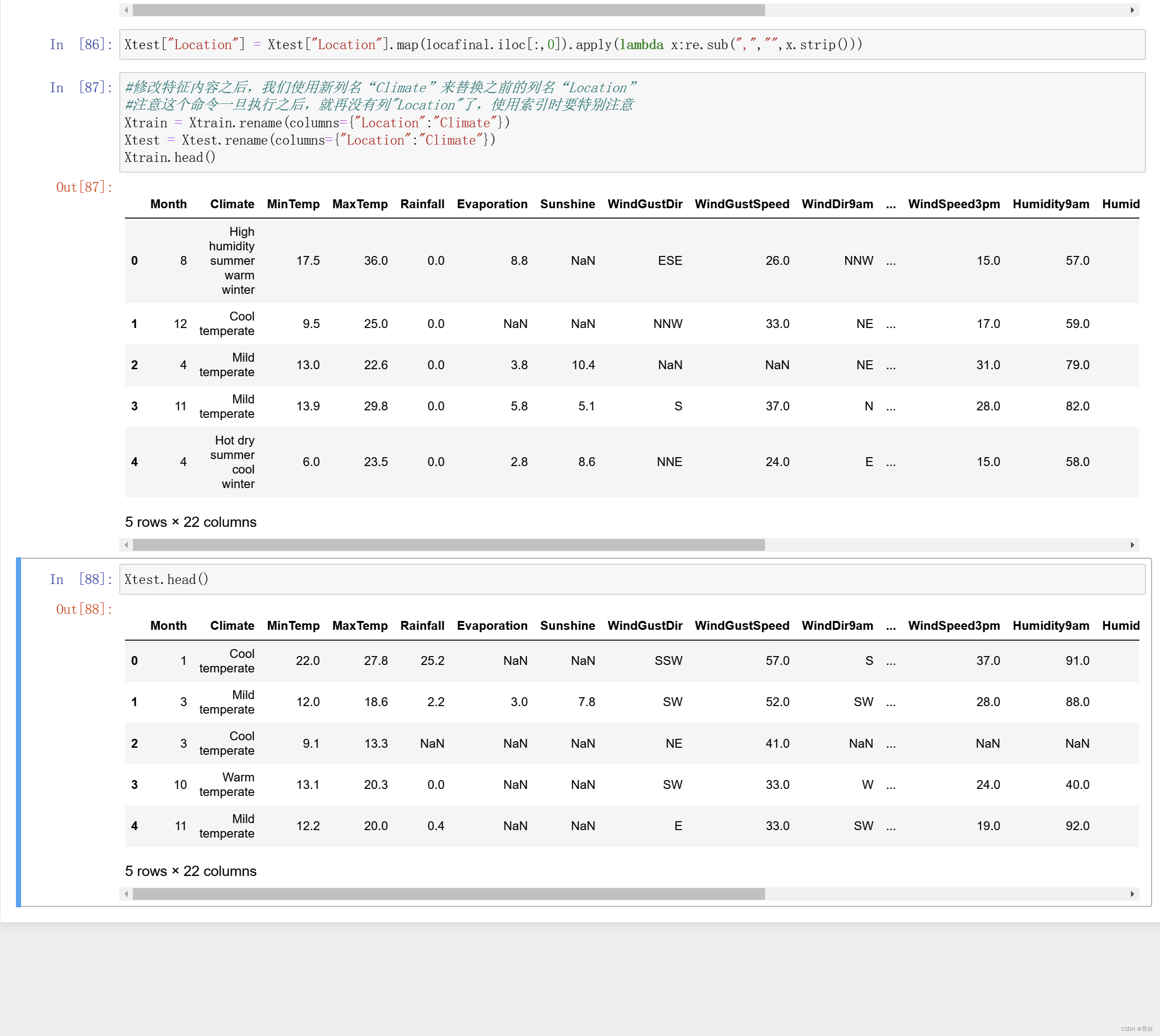The image size is (1160, 1036).
Task: Click the SSW WindGustDir value in Out[88]
Action: coord(668,660)
